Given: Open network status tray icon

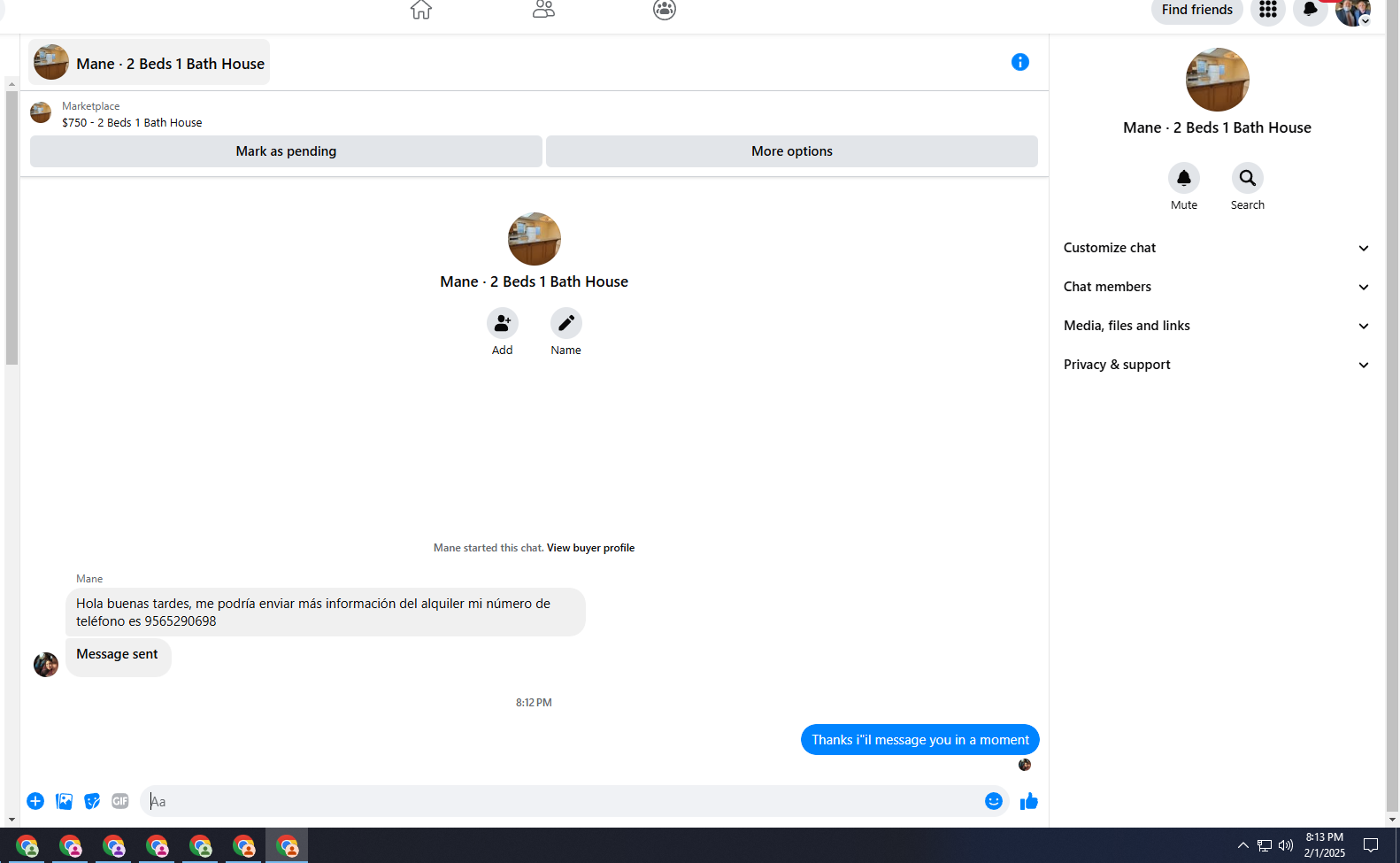Looking at the screenshot, I should pyautogui.click(x=1265, y=846).
